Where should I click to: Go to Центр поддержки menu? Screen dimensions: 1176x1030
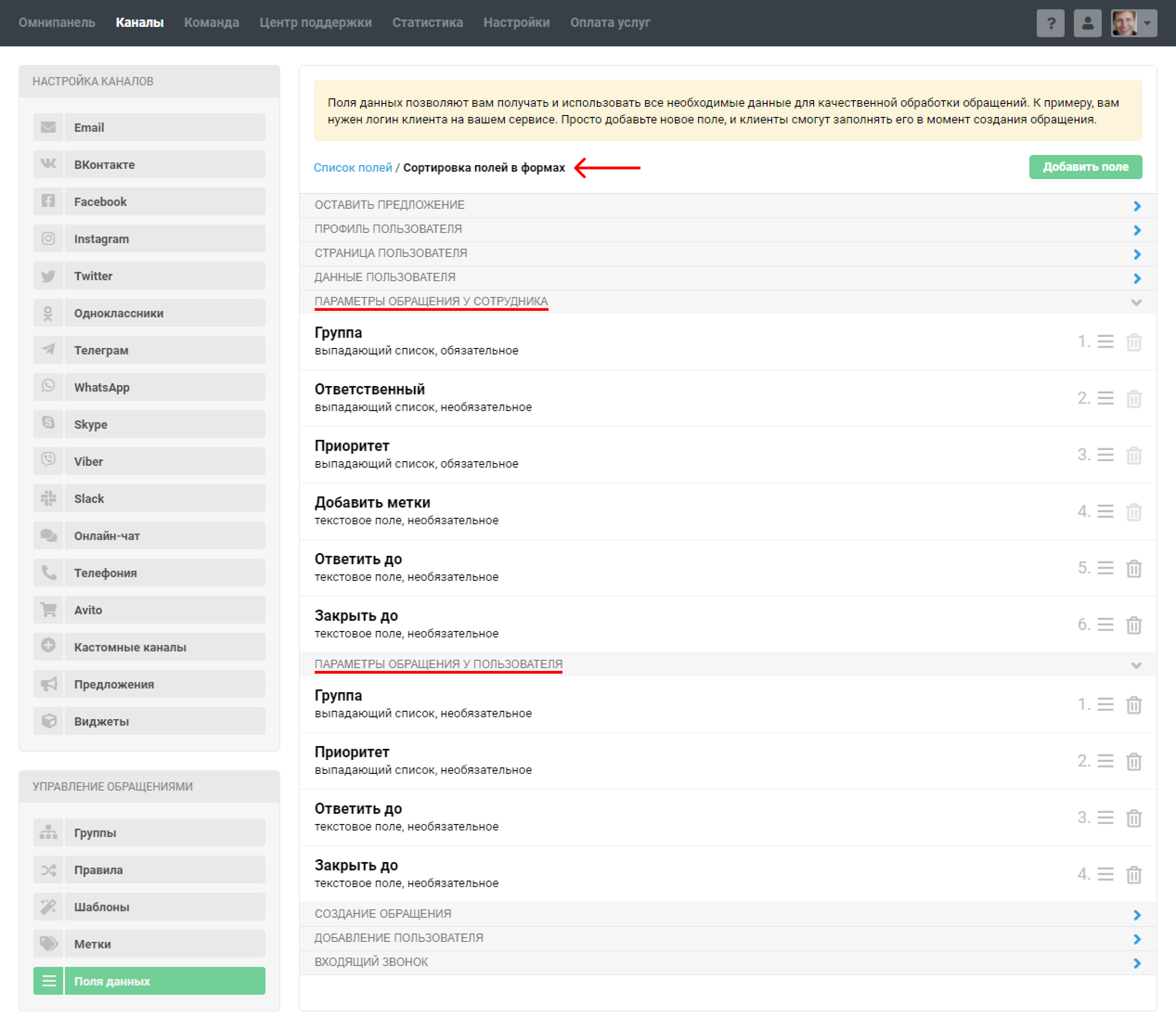316,22
